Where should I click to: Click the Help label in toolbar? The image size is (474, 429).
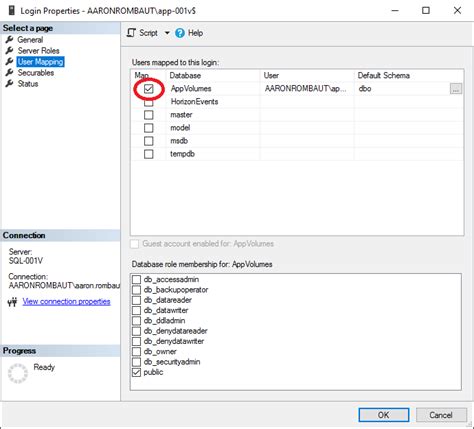[x=195, y=33]
